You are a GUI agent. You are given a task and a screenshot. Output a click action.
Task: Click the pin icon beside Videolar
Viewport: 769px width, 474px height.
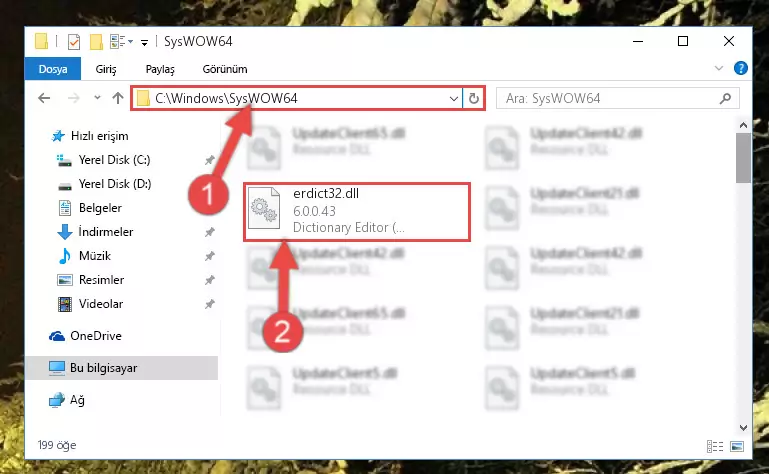pyautogui.click(x=209, y=304)
